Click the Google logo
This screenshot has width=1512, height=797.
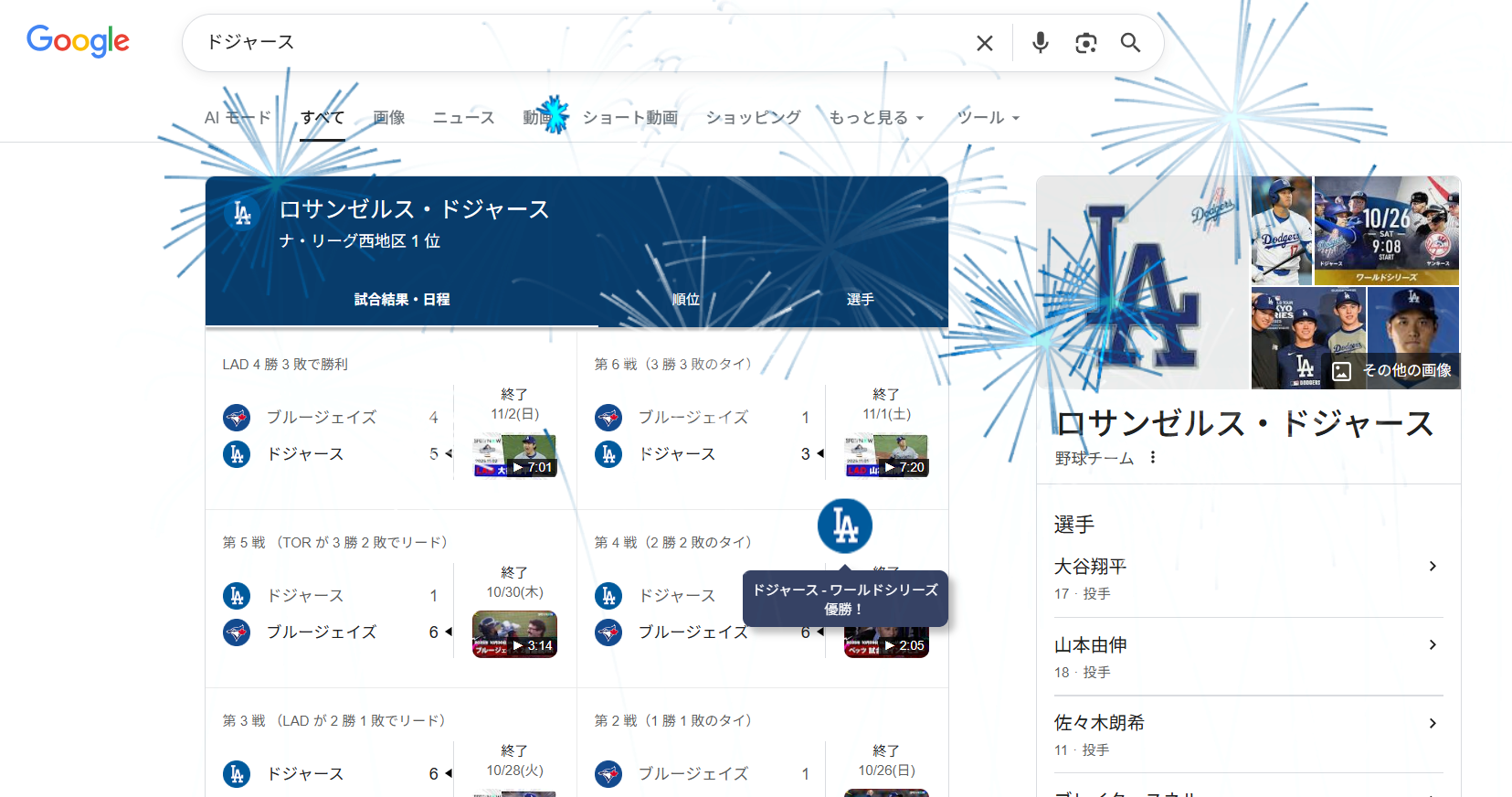78,41
